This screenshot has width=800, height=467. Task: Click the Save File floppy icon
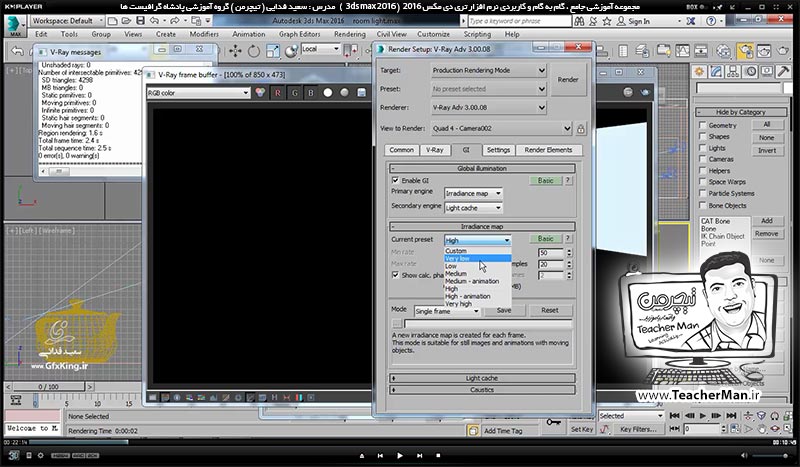pyautogui.click(x=140, y=21)
